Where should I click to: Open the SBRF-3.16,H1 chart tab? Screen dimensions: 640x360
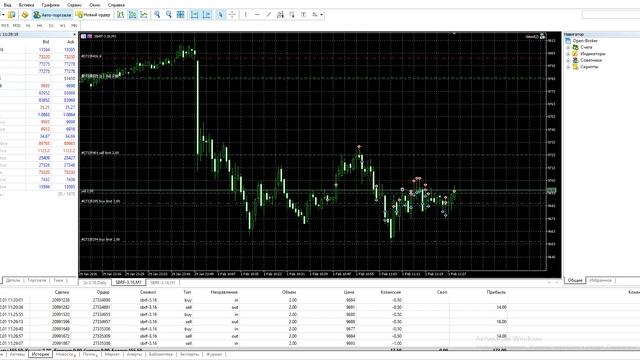click(x=162, y=282)
